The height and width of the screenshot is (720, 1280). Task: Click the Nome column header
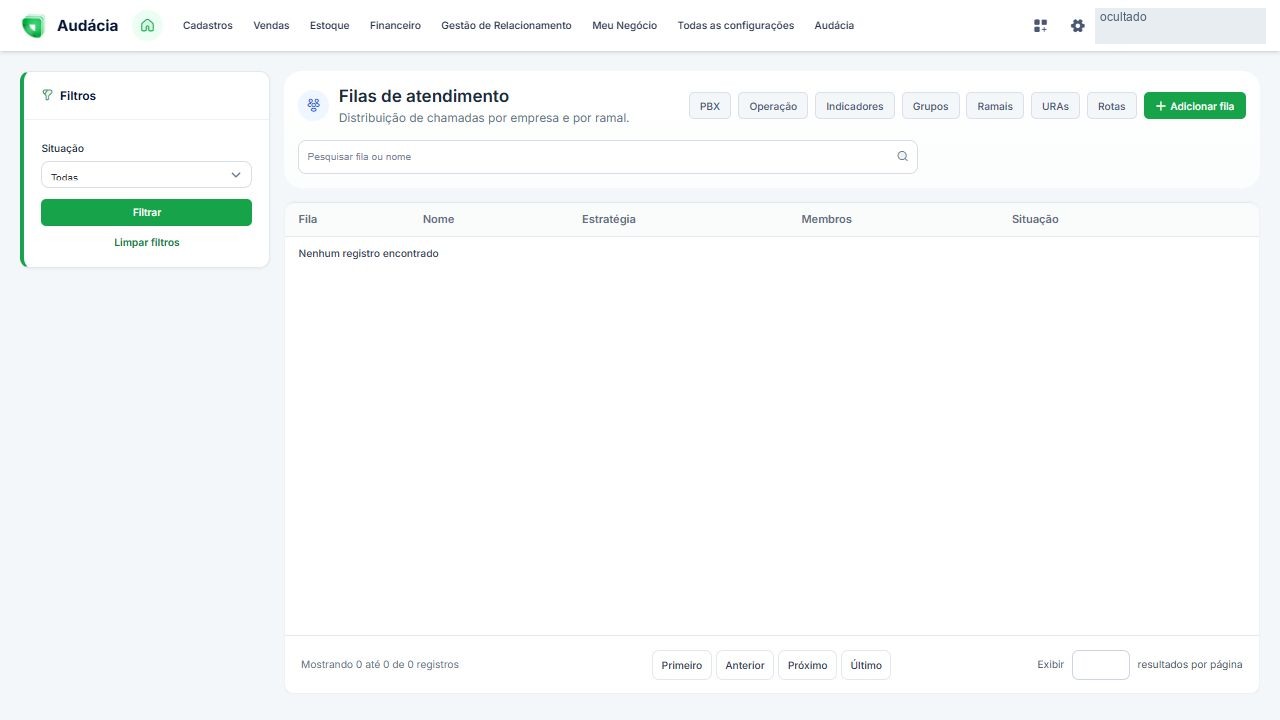(438, 219)
